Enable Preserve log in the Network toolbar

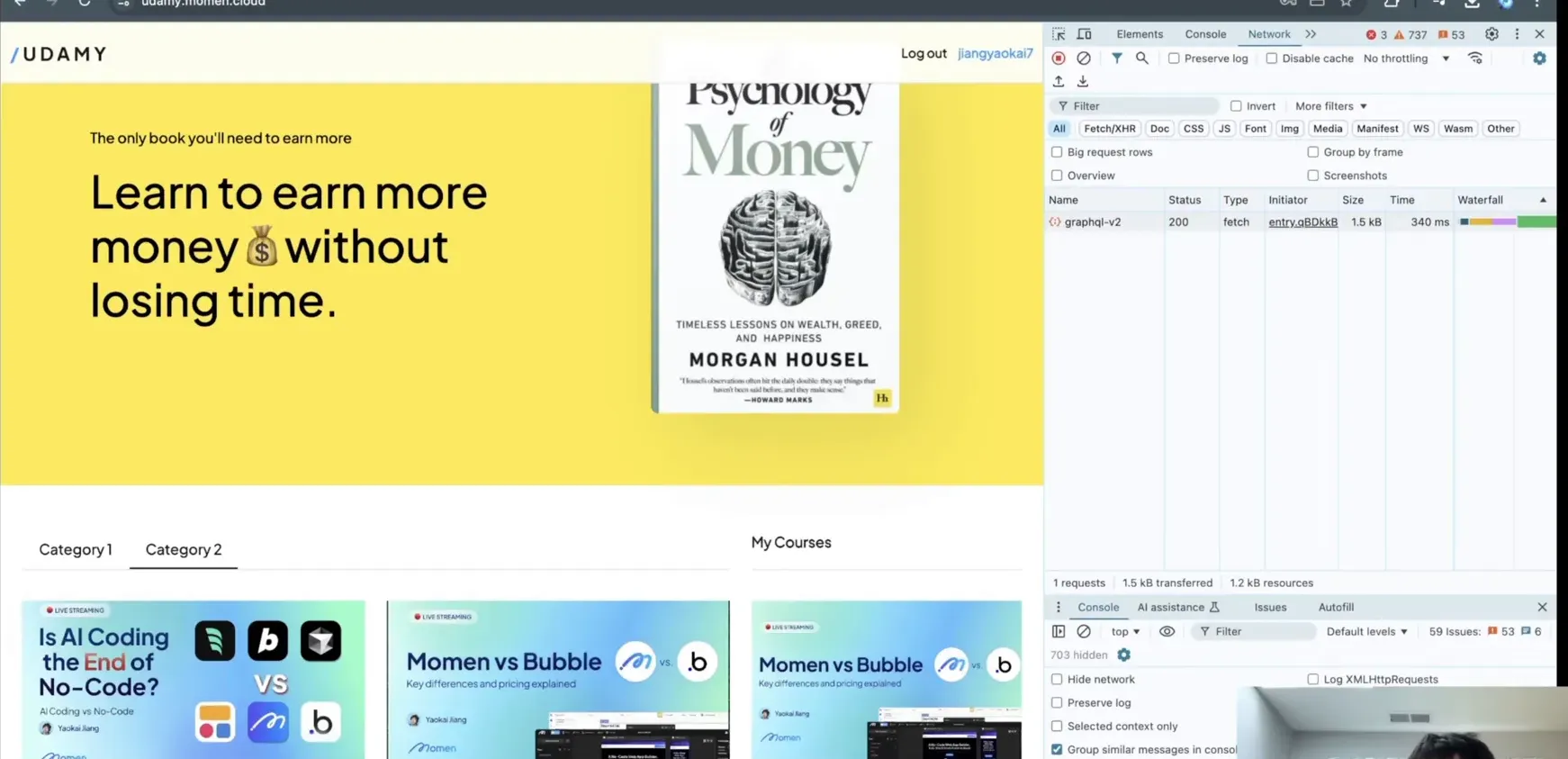click(x=1174, y=59)
